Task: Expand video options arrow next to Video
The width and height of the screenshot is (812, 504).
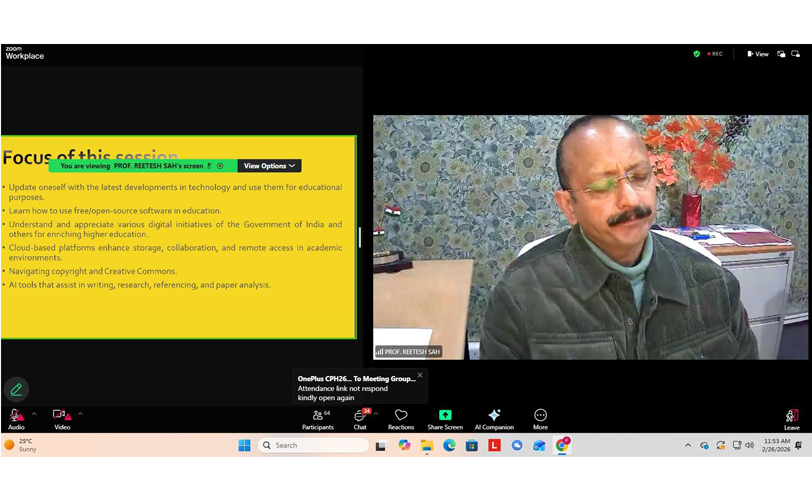Action: [x=80, y=414]
